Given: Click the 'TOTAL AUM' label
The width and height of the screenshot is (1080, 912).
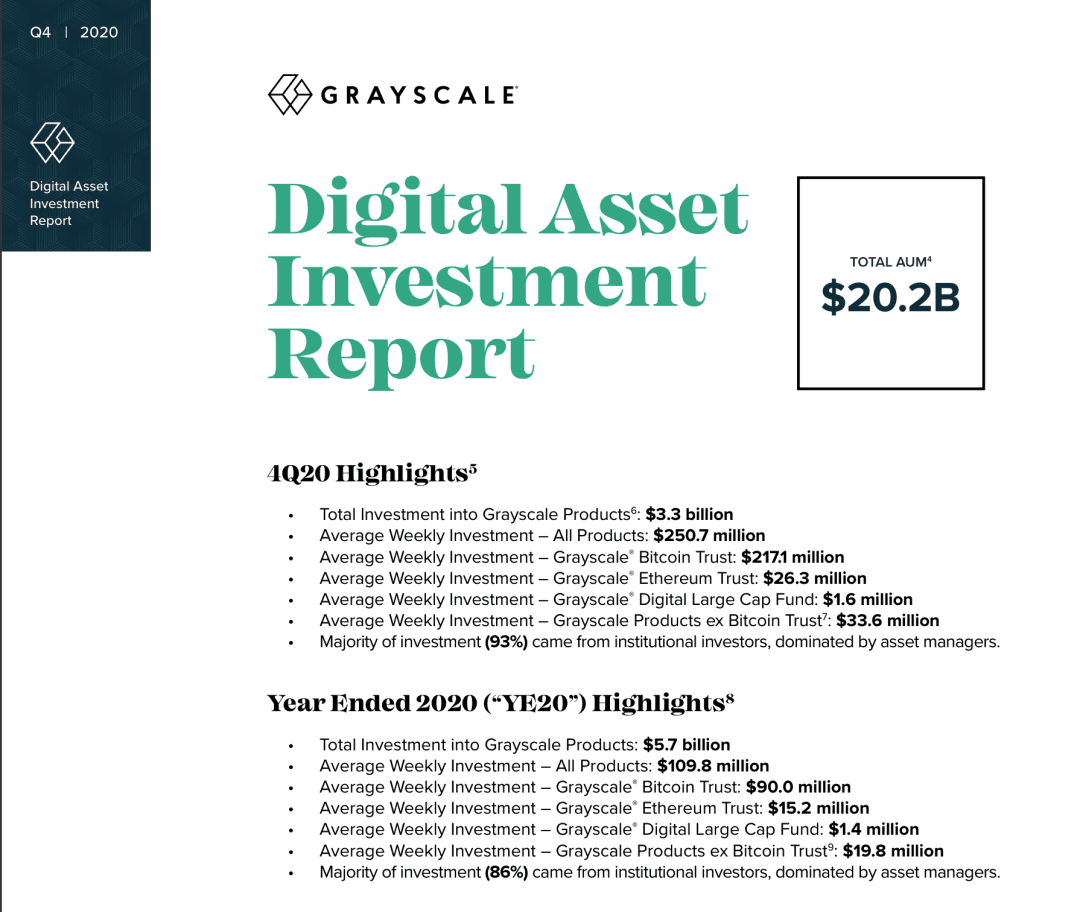Looking at the screenshot, I should (891, 262).
